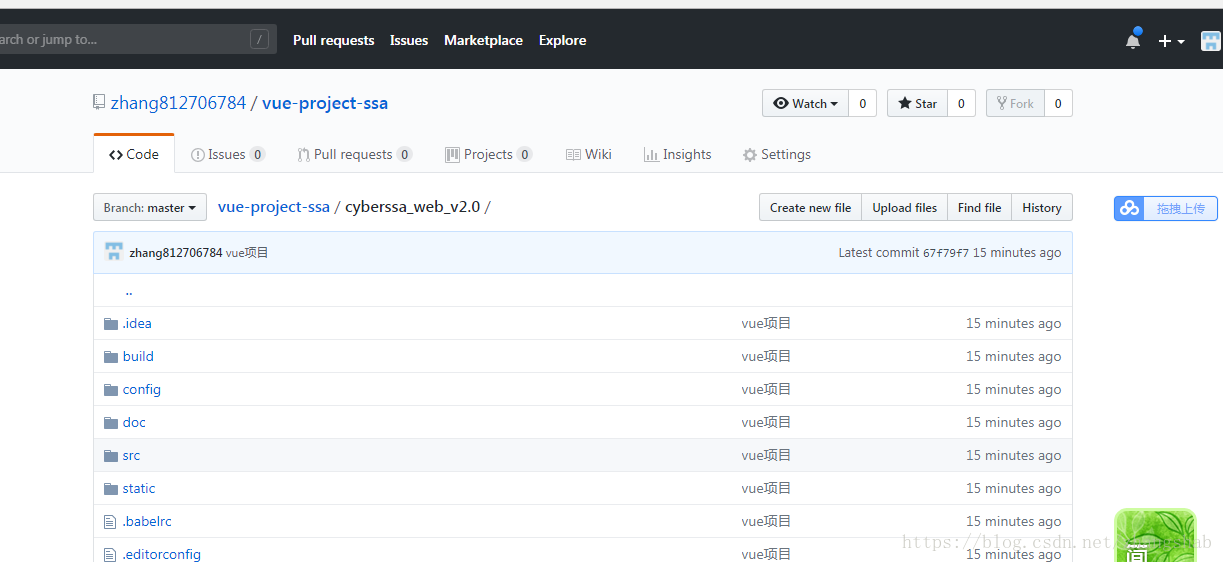The image size is (1223, 562).
Task: Go up to parent directory (..)
Action: pyautogui.click(x=129, y=291)
